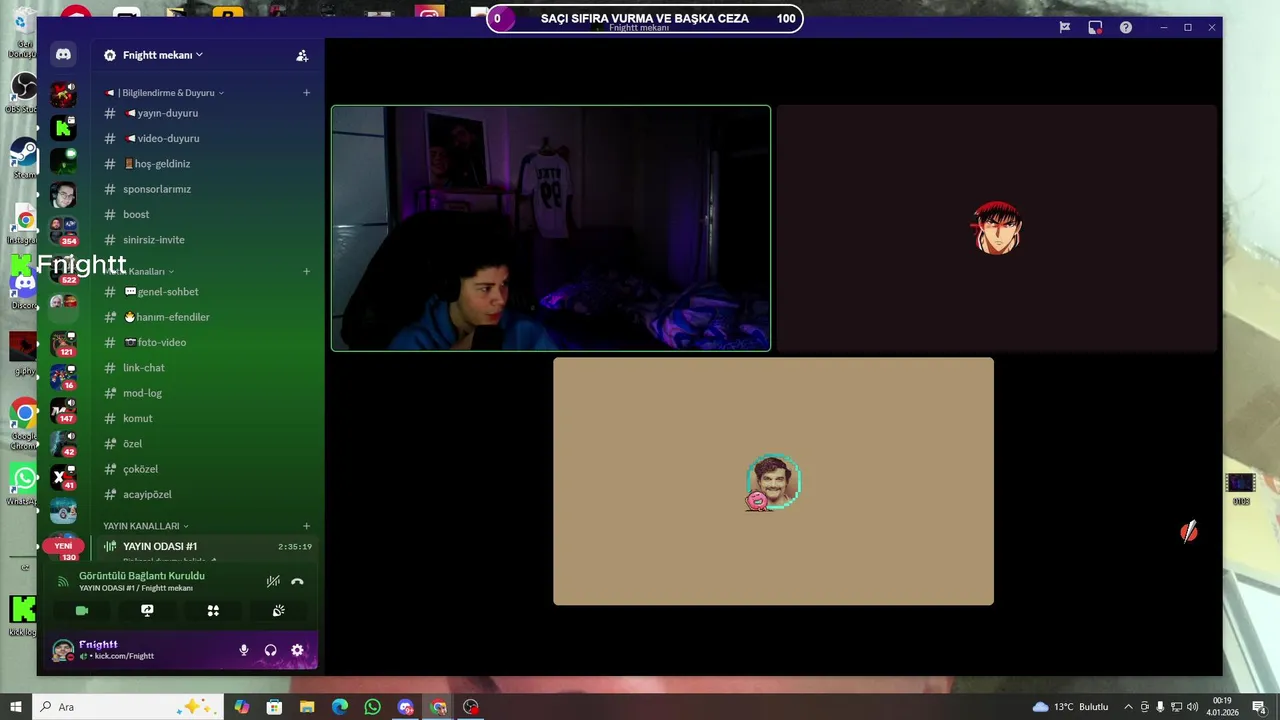Disconnect from the voice channel
1280x720 pixels.
pyautogui.click(x=297, y=581)
